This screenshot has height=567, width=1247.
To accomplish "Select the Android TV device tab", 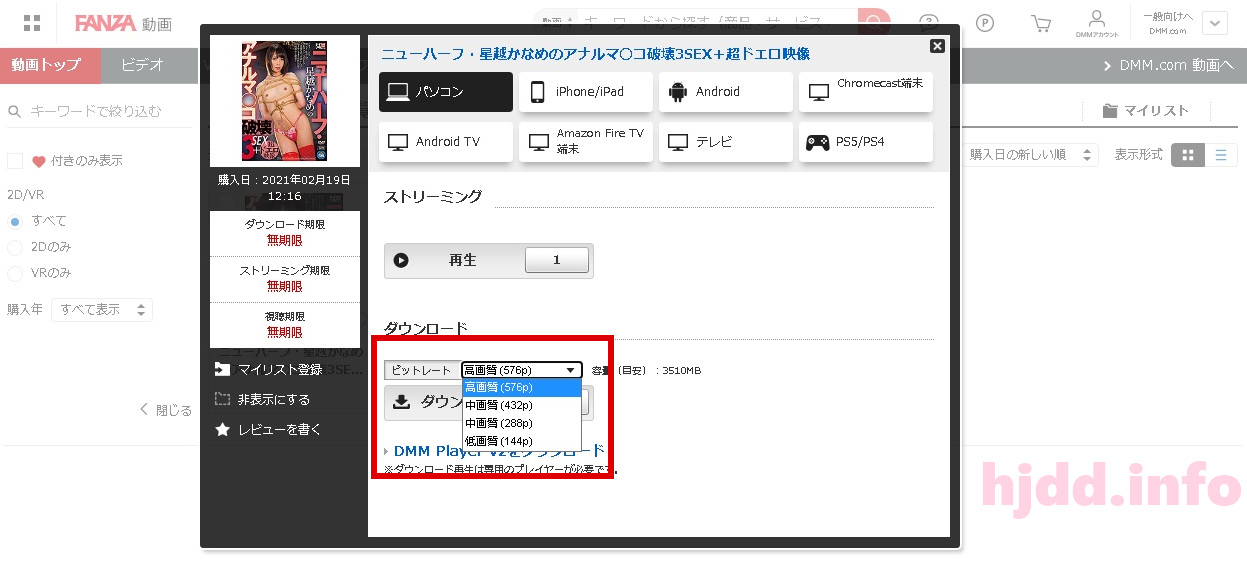I will click(446, 142).
